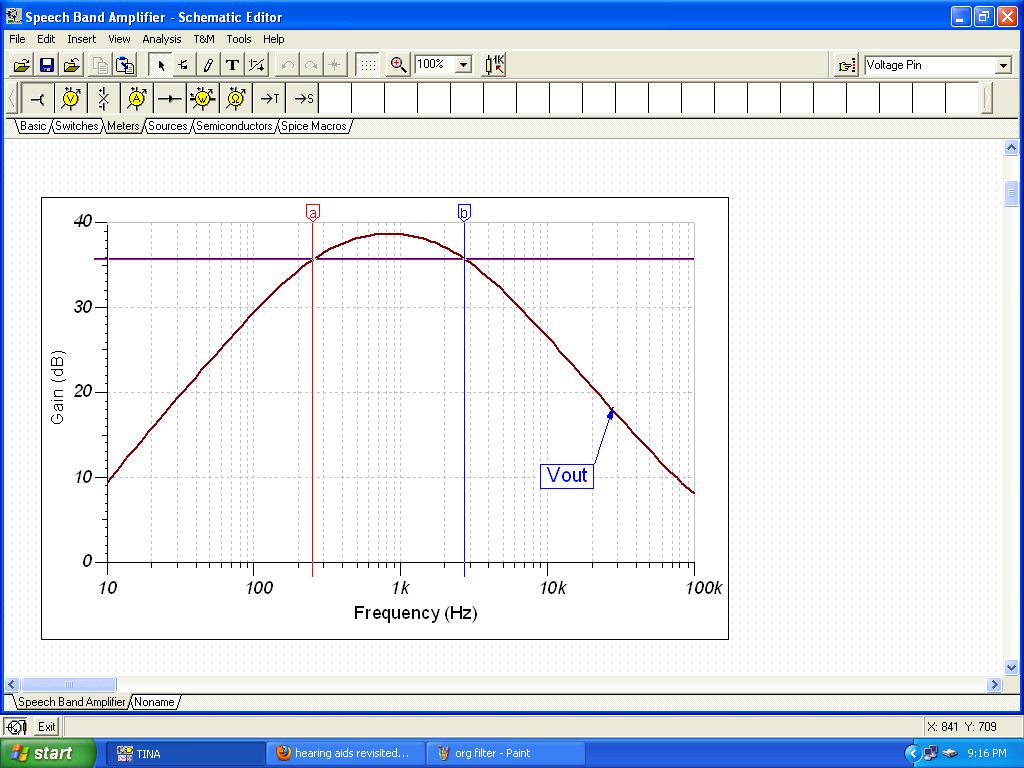
Task: Switch to the Basic components tab
Action: click(33, 126)
